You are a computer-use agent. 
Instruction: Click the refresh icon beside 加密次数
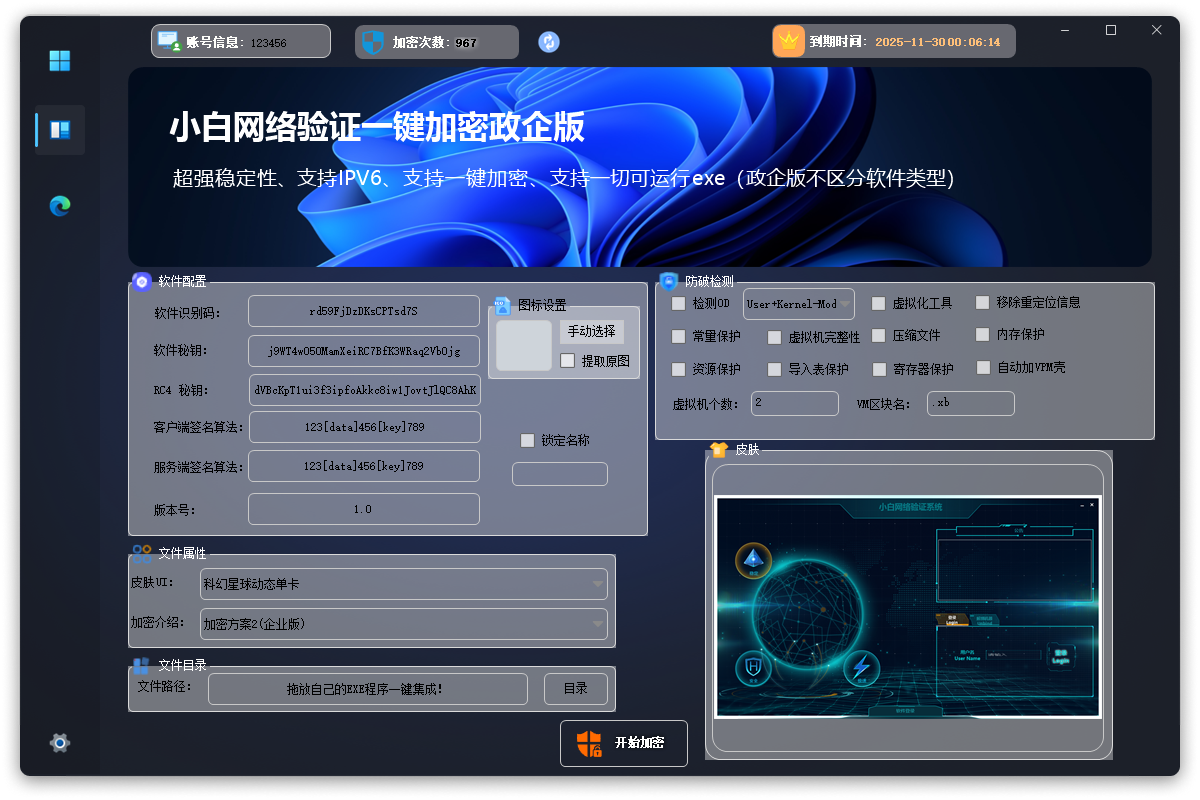(x=548, y=42)
